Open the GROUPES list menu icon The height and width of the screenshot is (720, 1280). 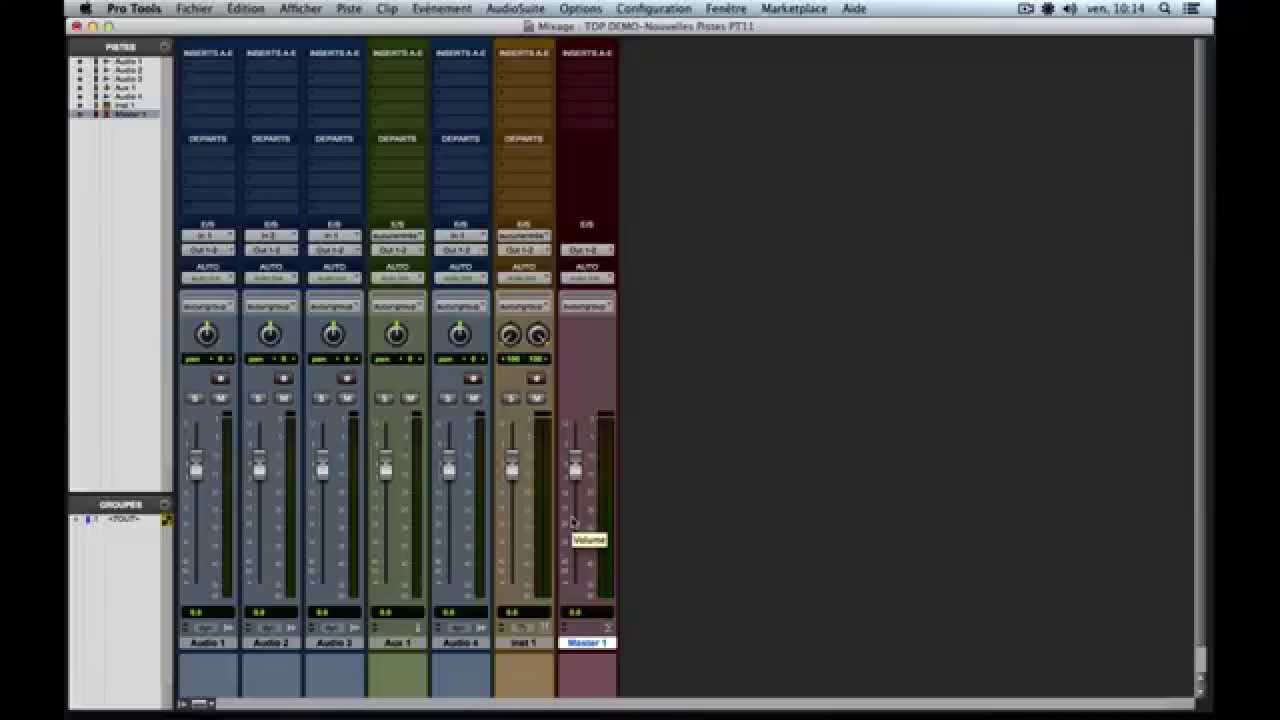click(164, 504)
